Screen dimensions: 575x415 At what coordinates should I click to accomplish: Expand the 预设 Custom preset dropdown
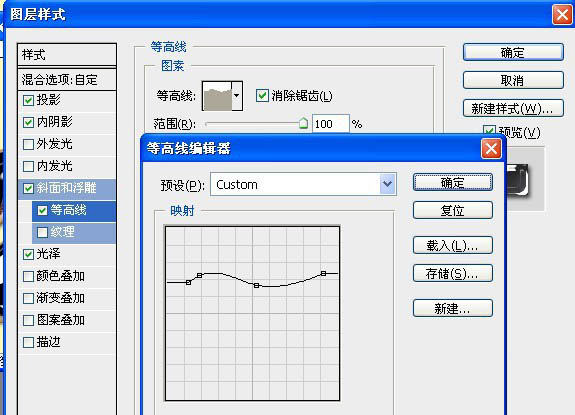(x=388, y=184)
